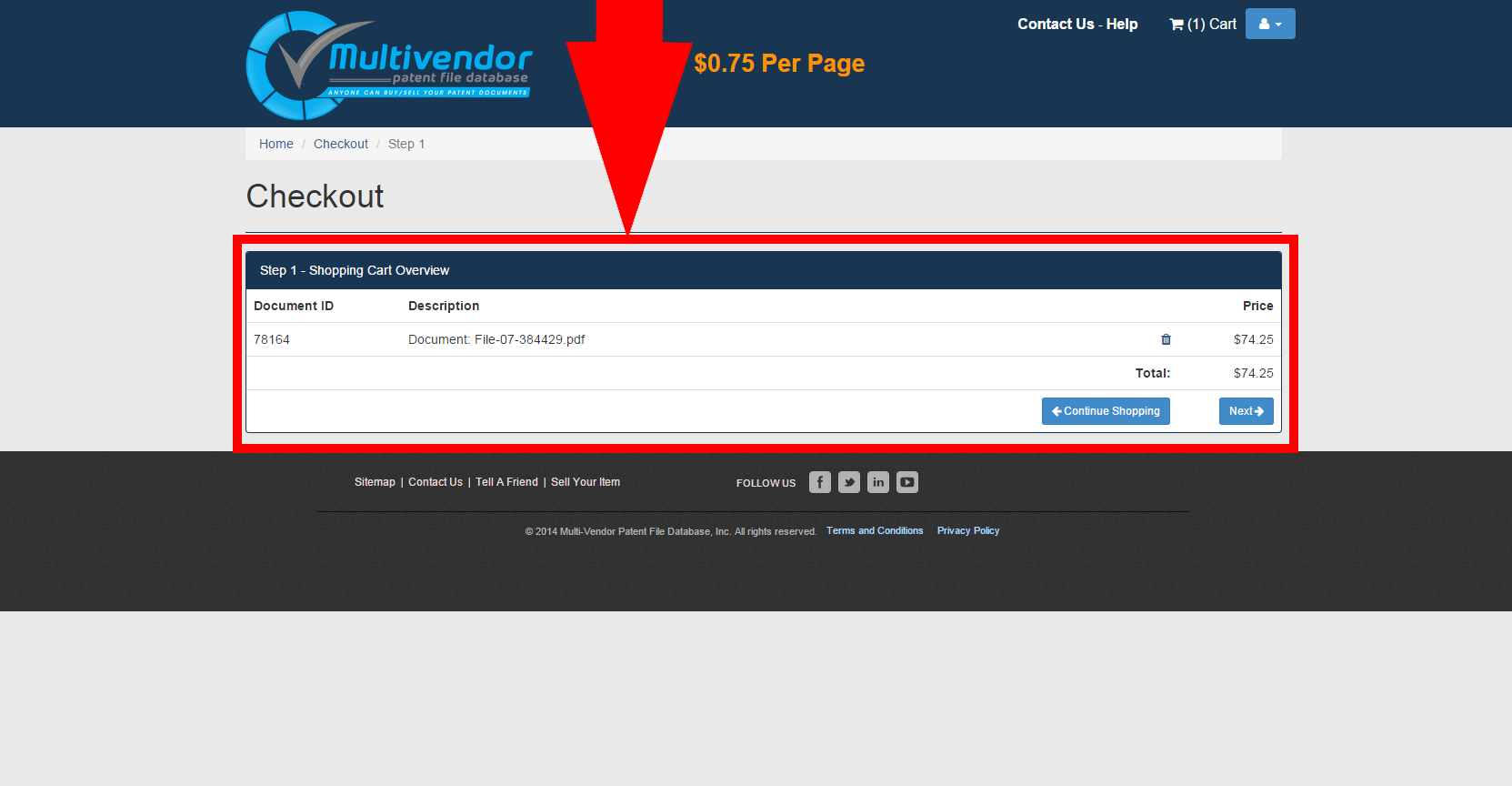
Task: Open Contact Us in header
Action: [x=1055, y=25]
